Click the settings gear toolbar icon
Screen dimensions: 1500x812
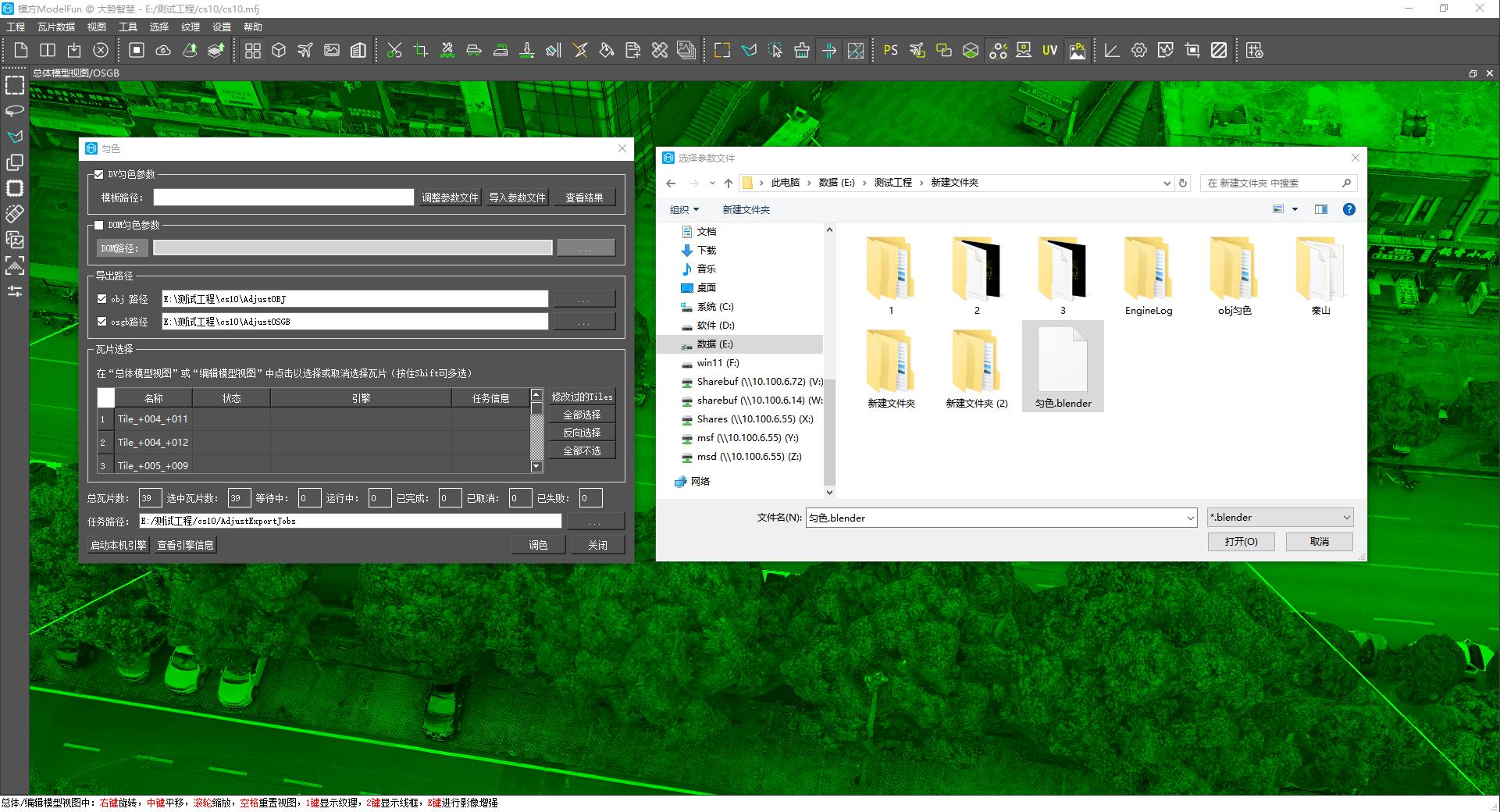point(1139,51)
